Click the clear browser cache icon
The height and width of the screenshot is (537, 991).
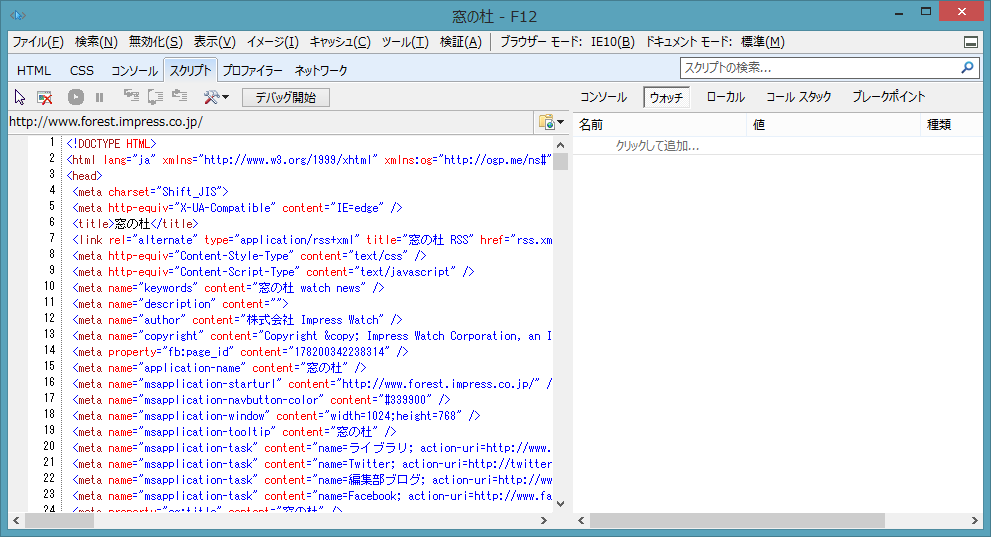[x=45, y=97]
